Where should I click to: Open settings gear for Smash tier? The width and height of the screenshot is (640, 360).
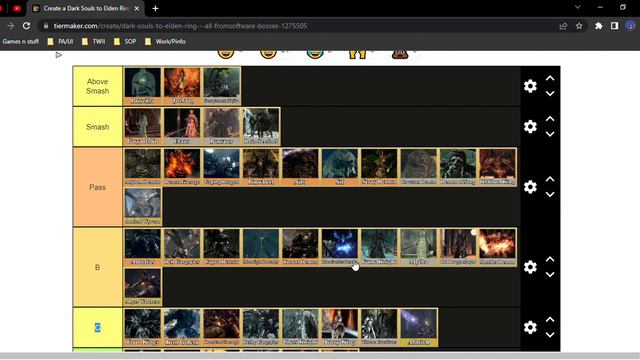[x=530, y=127]
